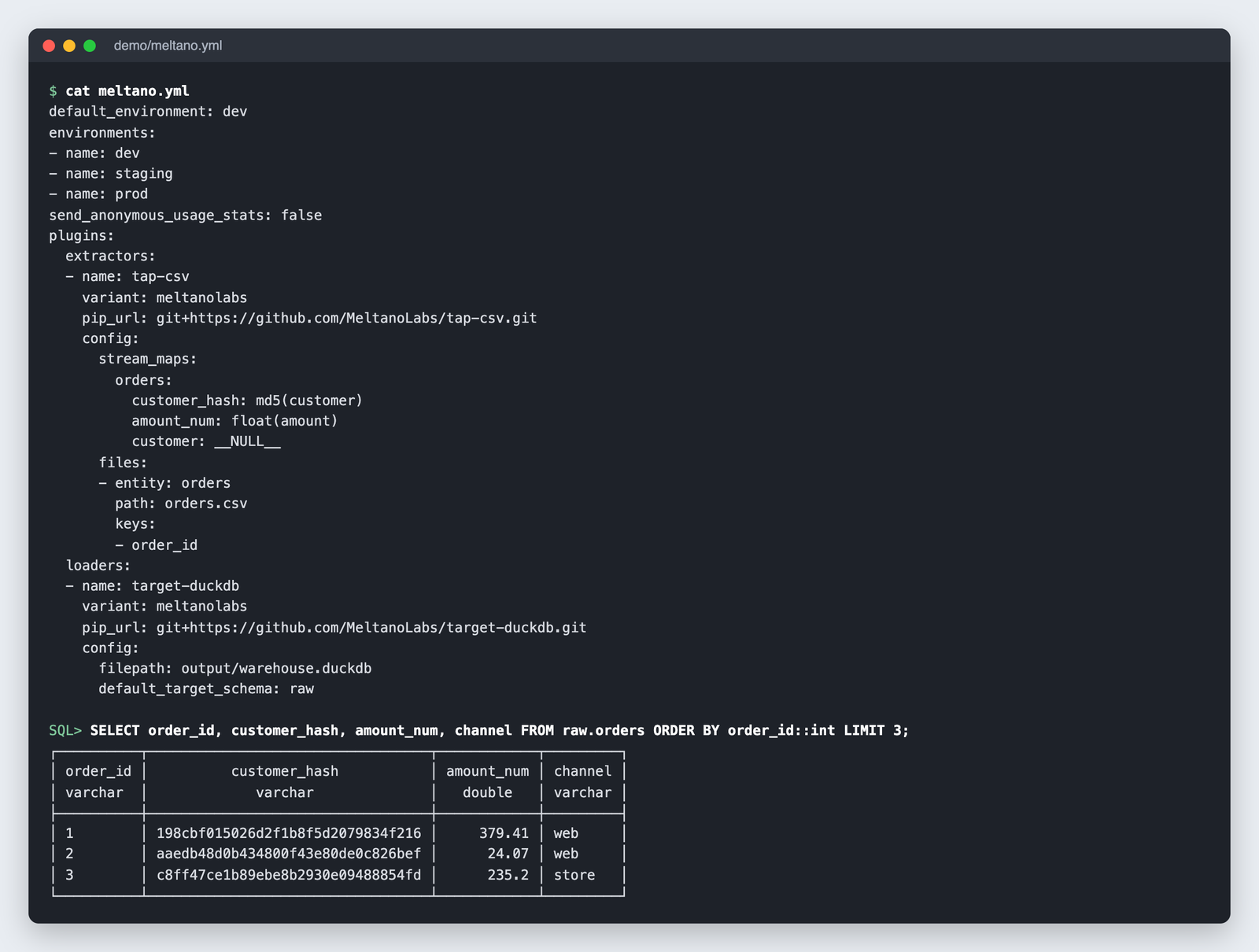Click the 'files:' line
This screenshot has width=1259, height=952.
(123, 463)
